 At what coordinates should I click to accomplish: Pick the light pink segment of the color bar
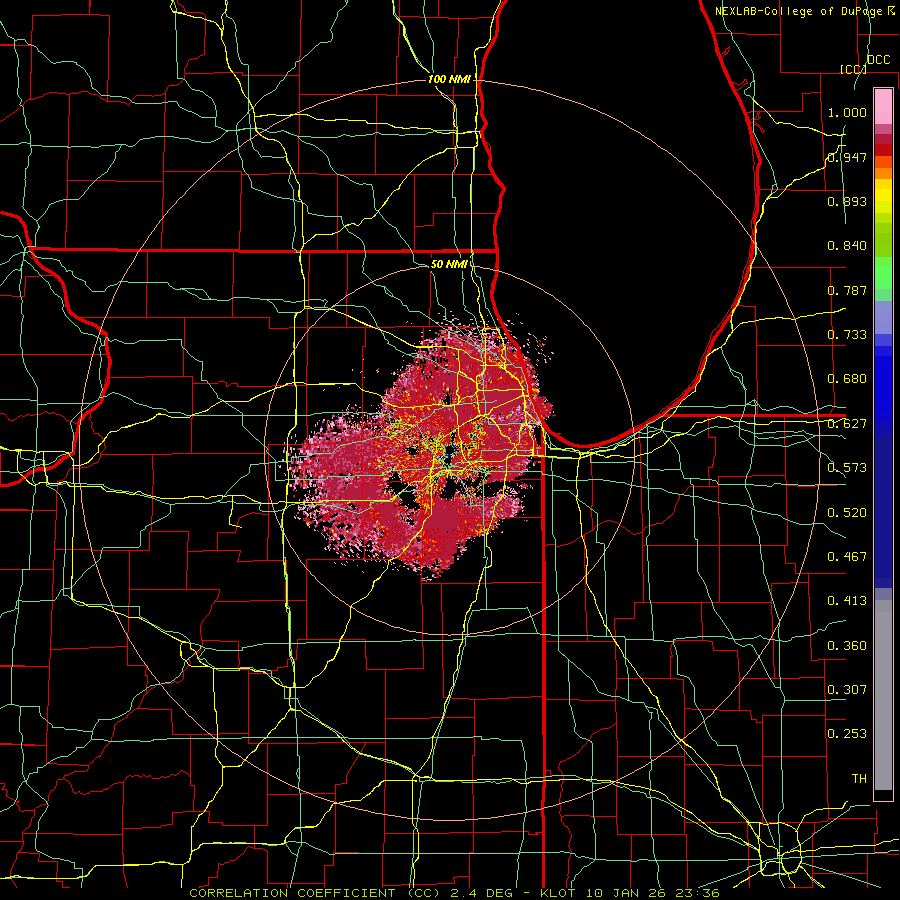(883, 107)
